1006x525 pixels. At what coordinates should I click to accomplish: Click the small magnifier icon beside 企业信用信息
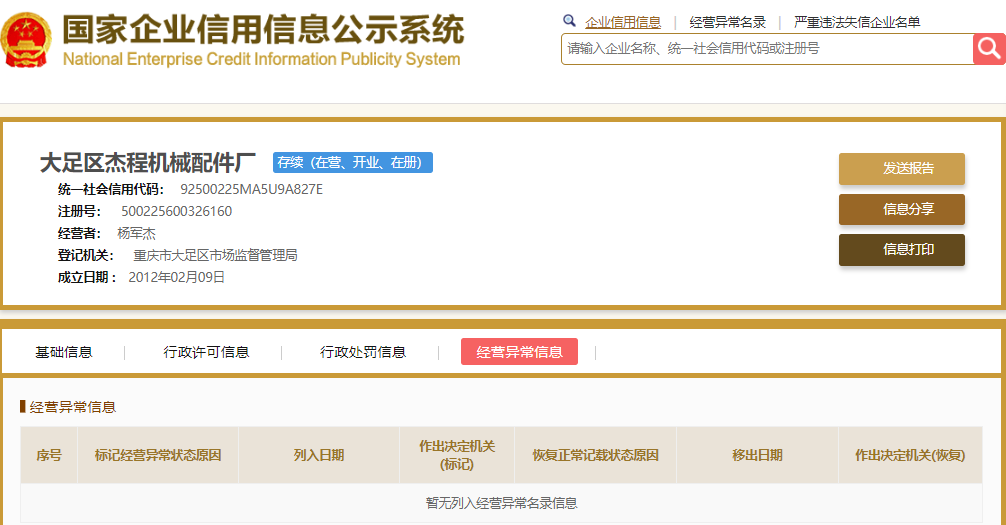click(569, 21)
